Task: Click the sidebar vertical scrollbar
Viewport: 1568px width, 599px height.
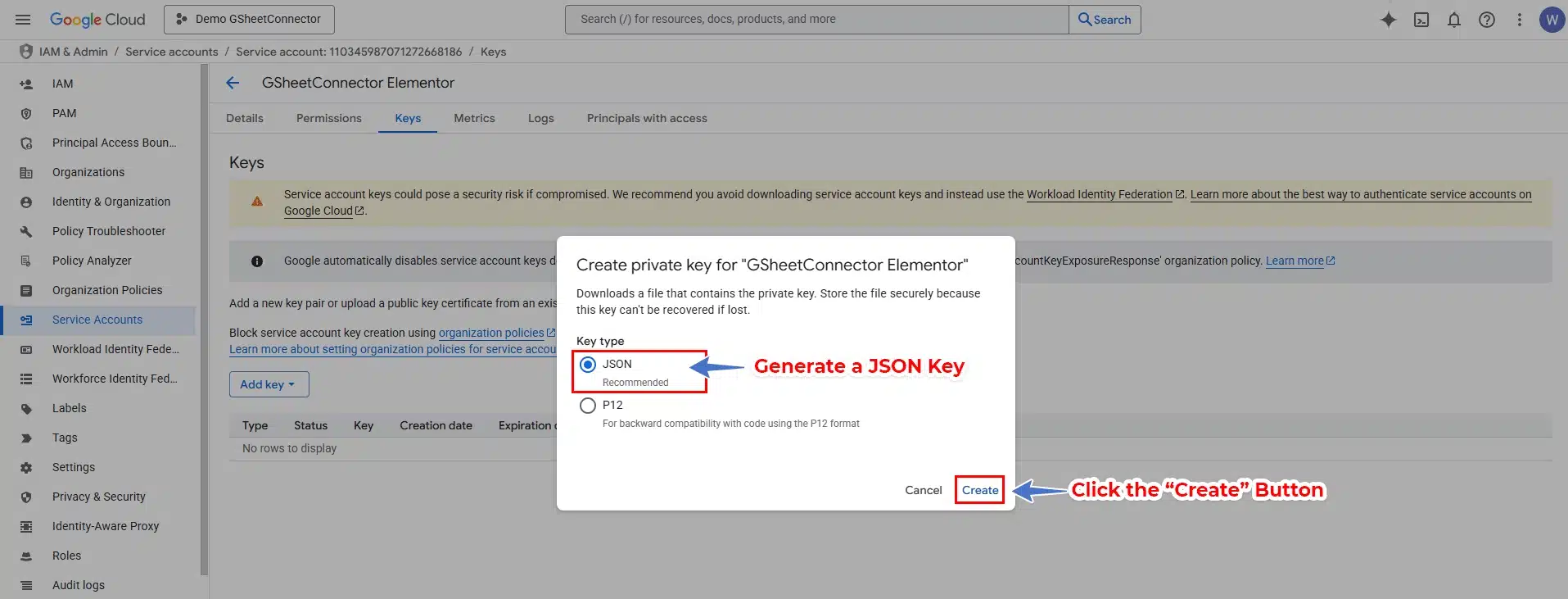Action: tap(204, 320)
